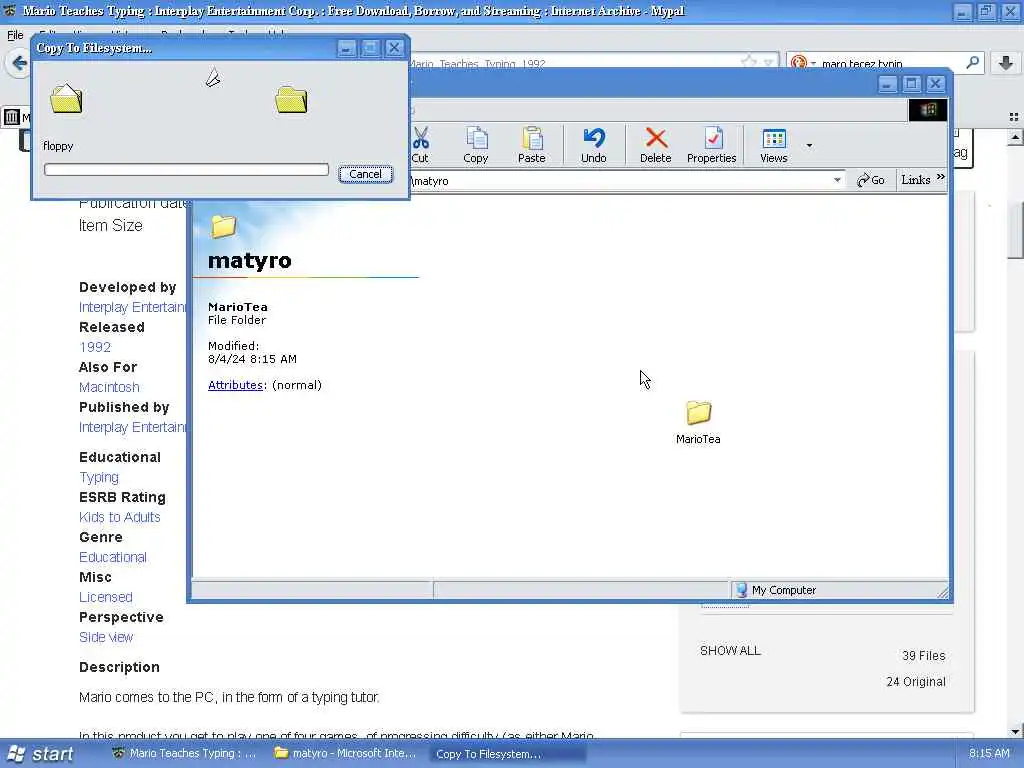This screenshot has width=1024, height=768.
Task: Click the 1992 release link
Action: click(95, 347)
